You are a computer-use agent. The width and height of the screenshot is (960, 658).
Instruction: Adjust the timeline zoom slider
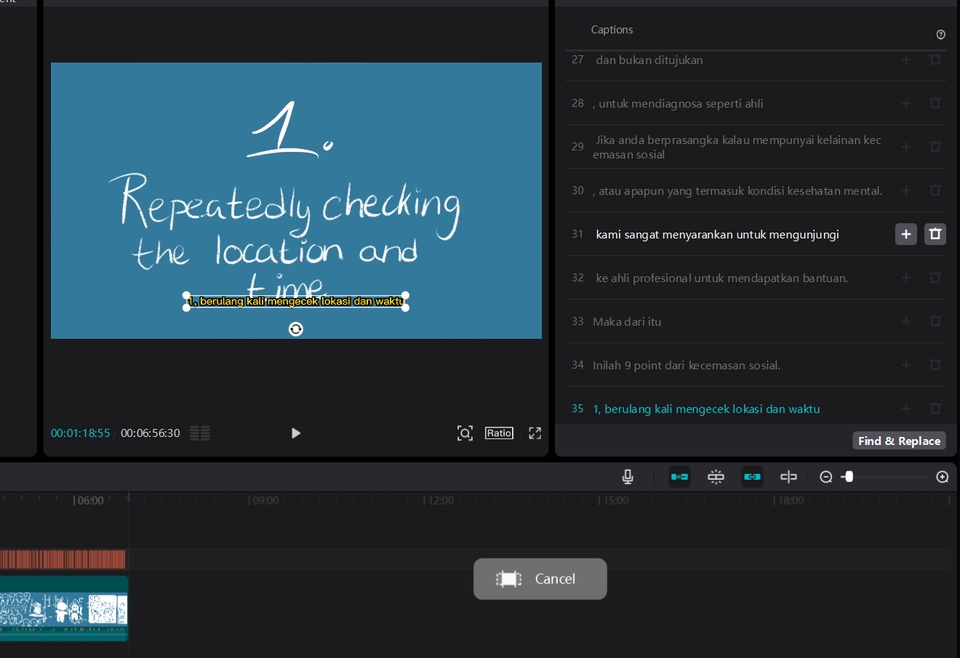pos(849,477)
